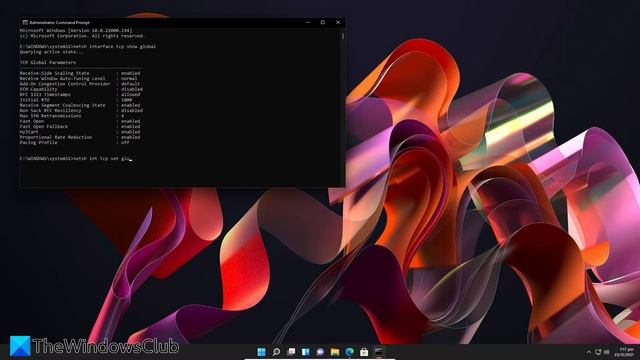
Task: Close the Command Prompt window
Action: click(x=338, y=22)
